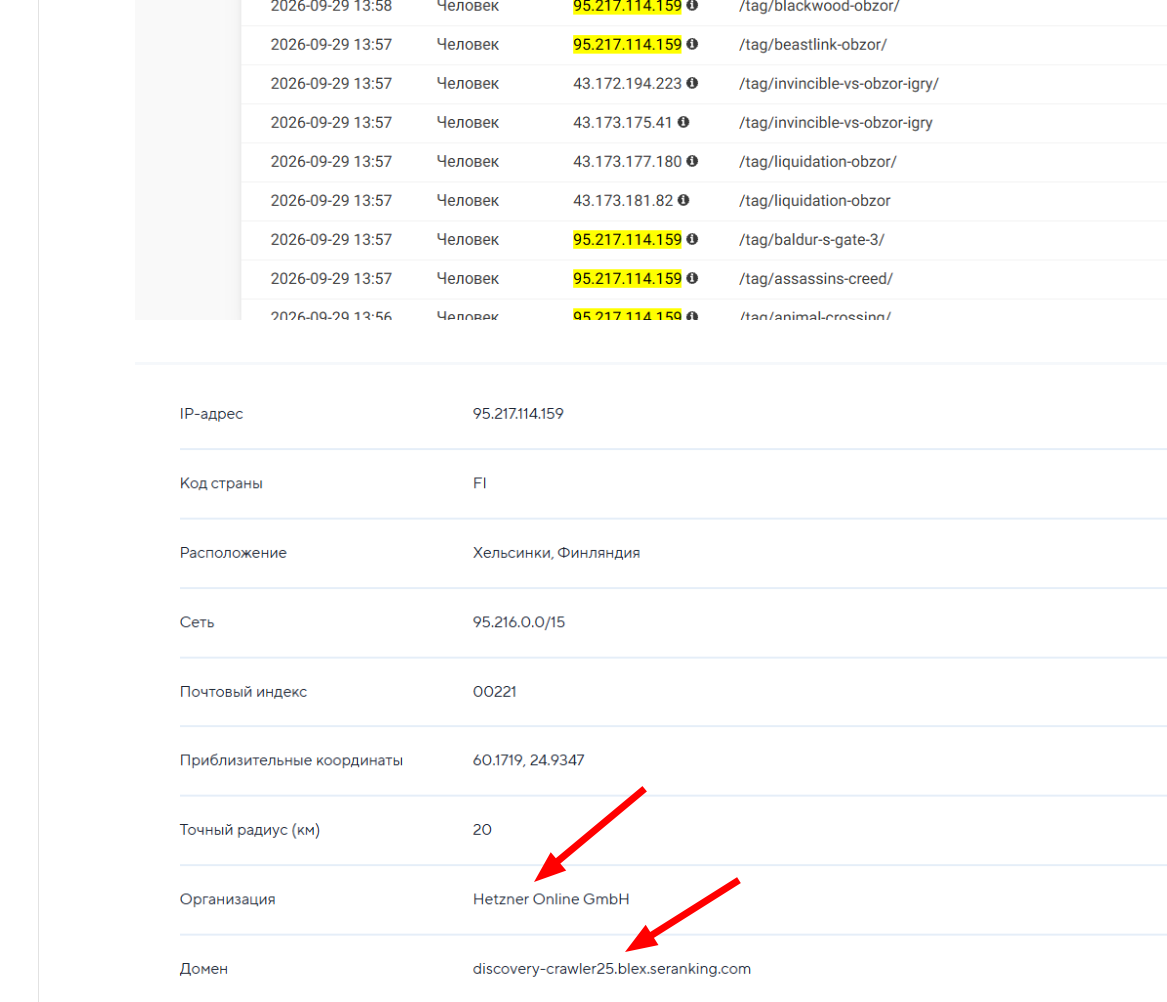This screenshot has height=1002, width=1167.
Task: Select 95.217.114.159 in the IP-адрес details row
Action: click(x=518, y=414)
